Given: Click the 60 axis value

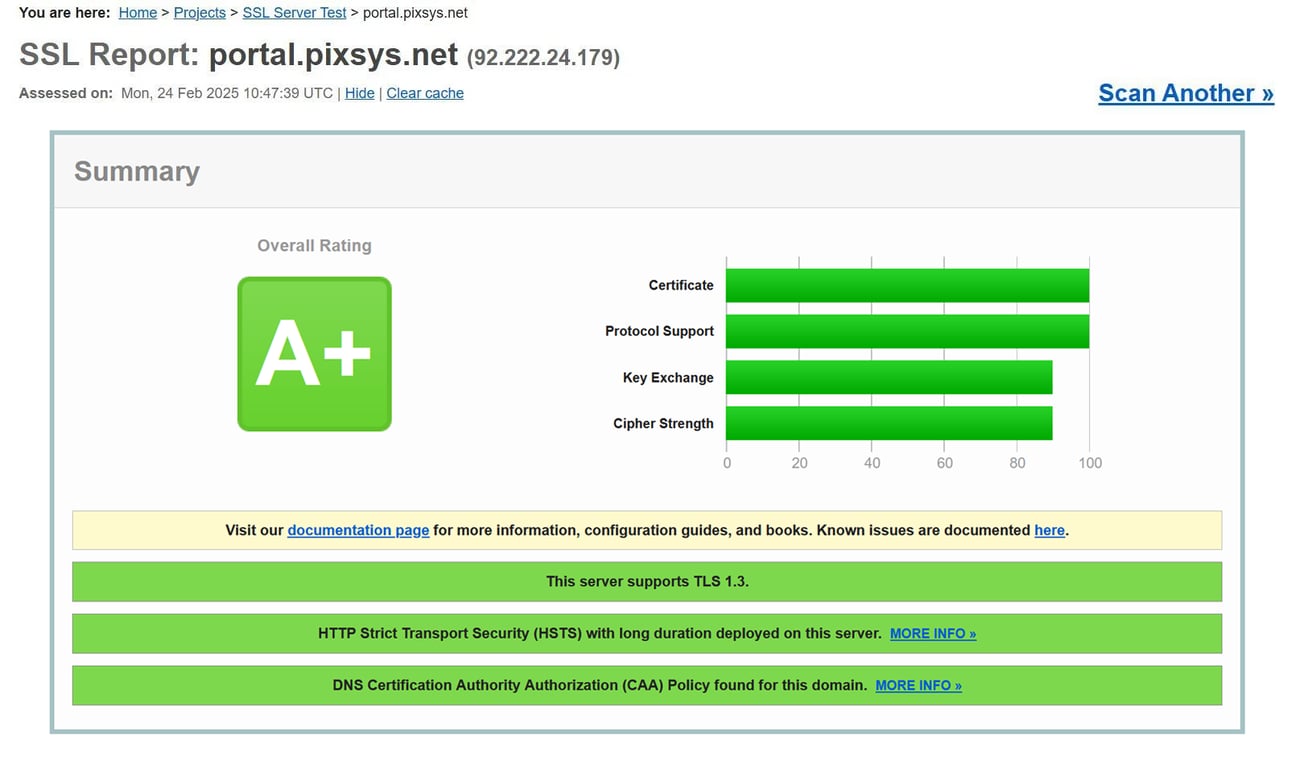Looking at the screenshot, I should 945,463.
